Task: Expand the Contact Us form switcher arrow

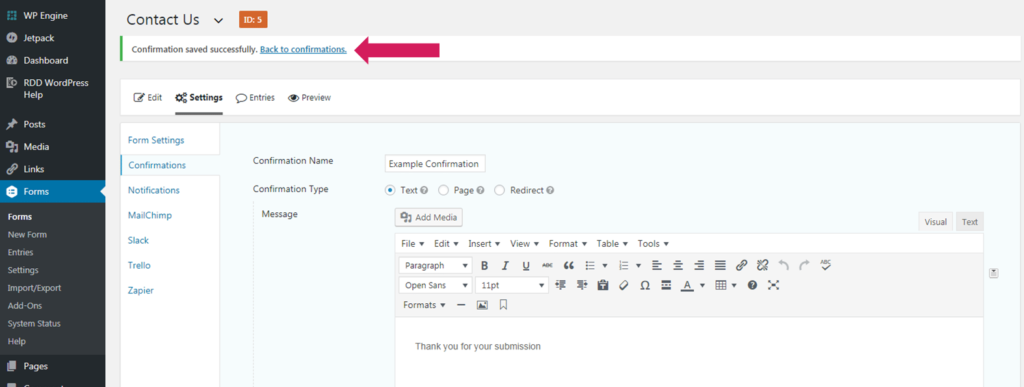Action: [219, 20]
